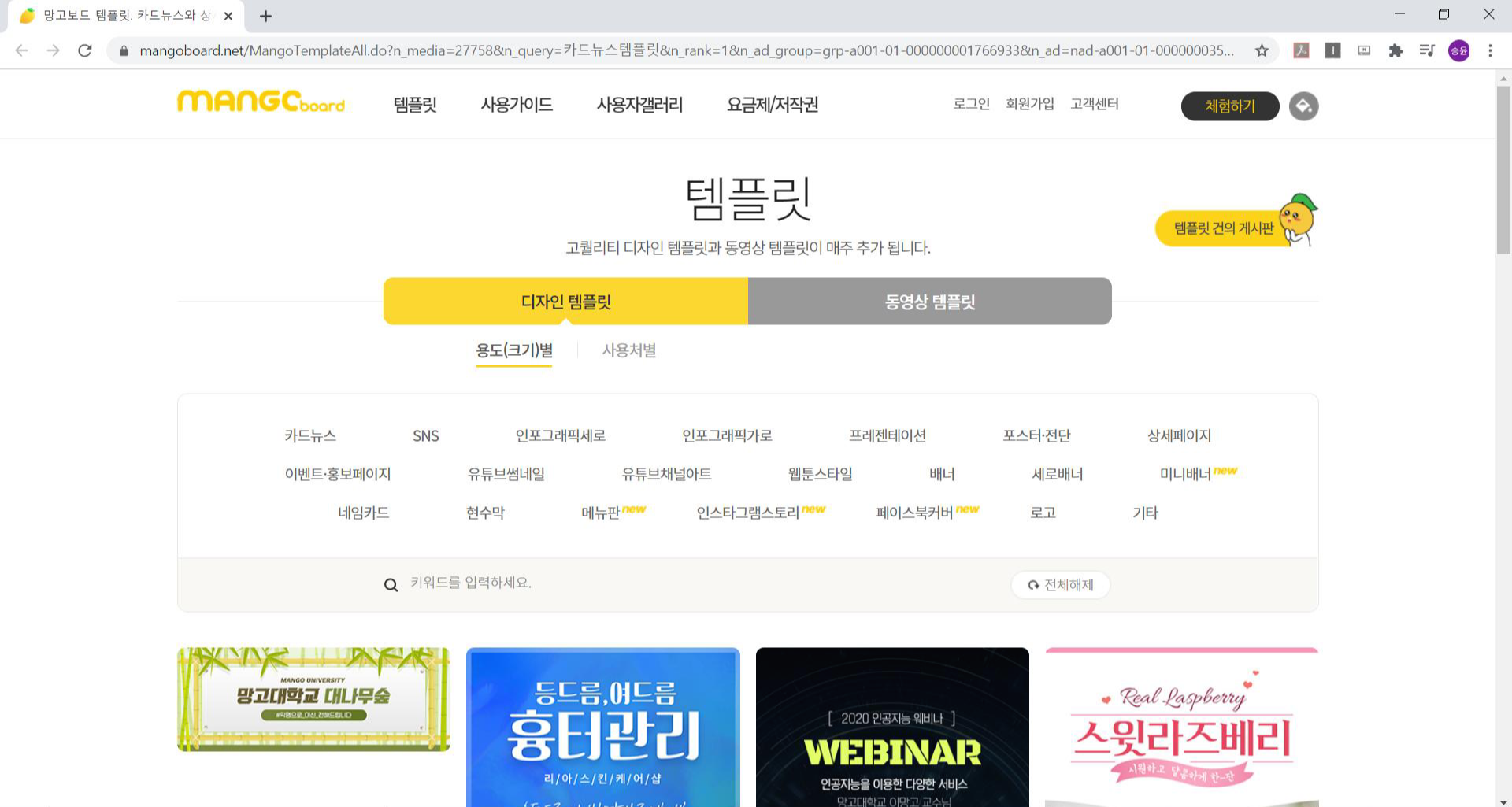Viewport: 1512px width, 807px height.
Task: Click the PDF extension icon
Action: point(1301,50)
